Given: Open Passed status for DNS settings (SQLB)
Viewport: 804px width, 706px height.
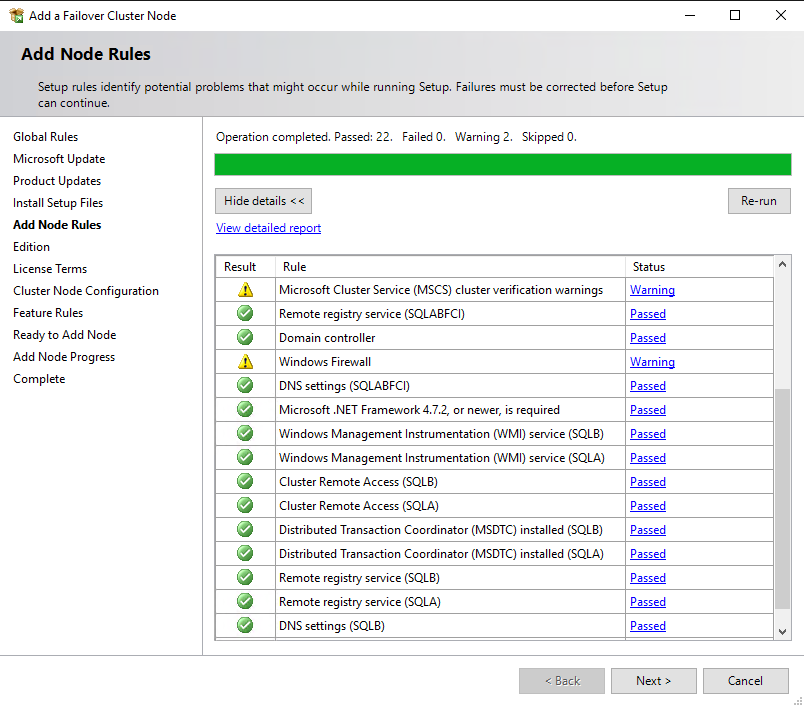Looking at the screenshot, I should click(648, 626).
